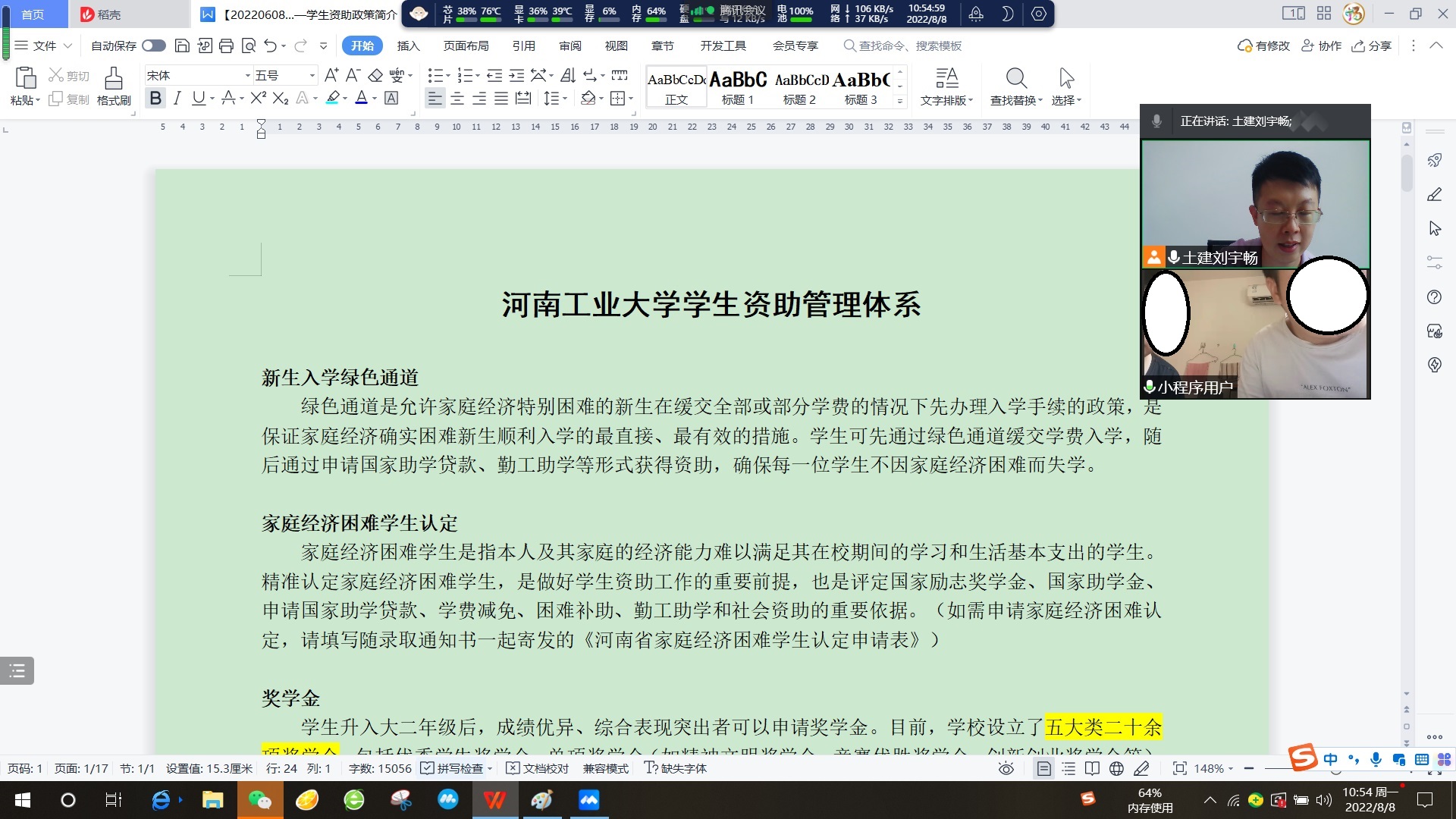Expand the File (文件) menu arrow
Image resolution: width=1456 pixels, height=819 pixels.
68,45
